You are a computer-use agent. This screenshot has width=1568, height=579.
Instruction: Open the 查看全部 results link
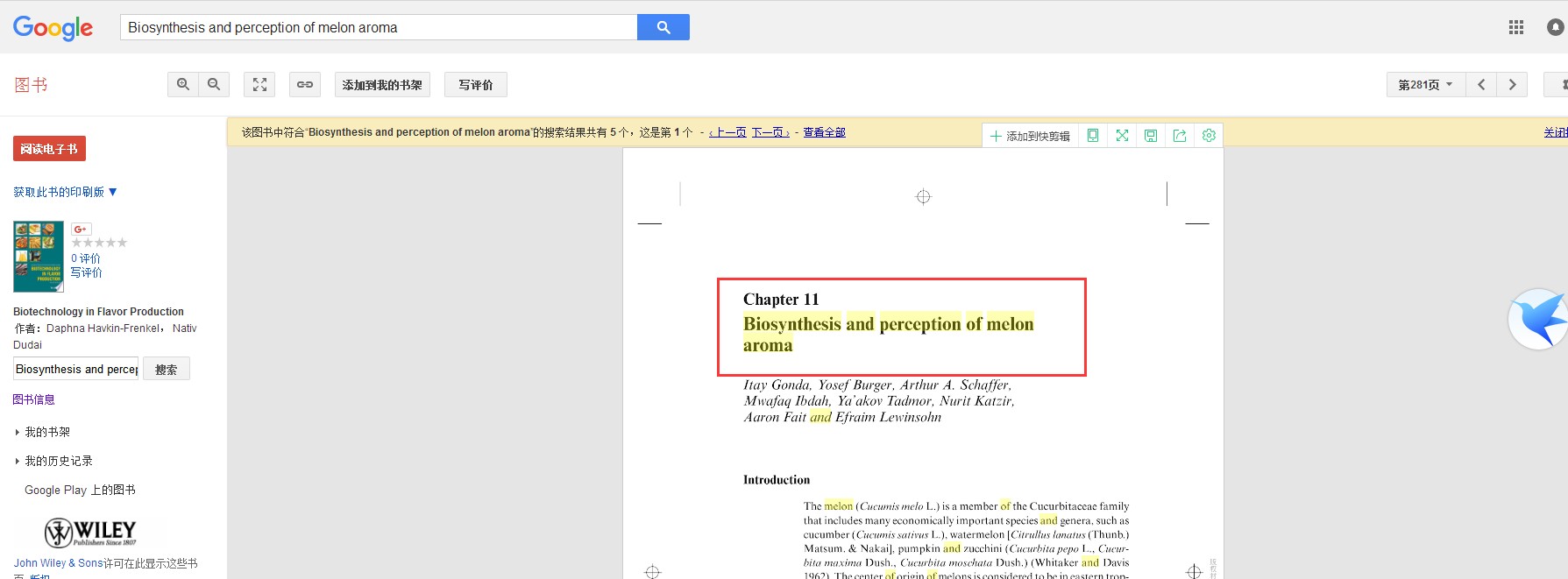click(824, 132)
